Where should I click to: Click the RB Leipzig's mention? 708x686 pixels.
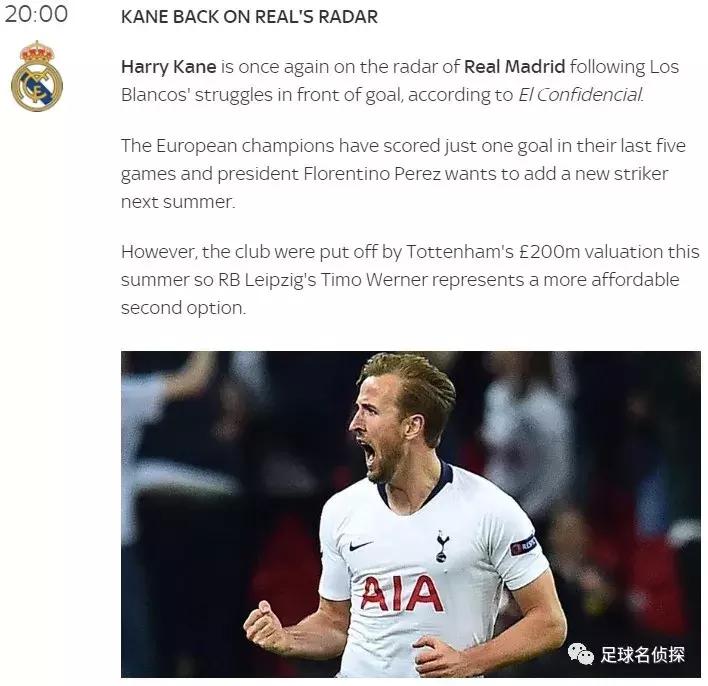267,280
